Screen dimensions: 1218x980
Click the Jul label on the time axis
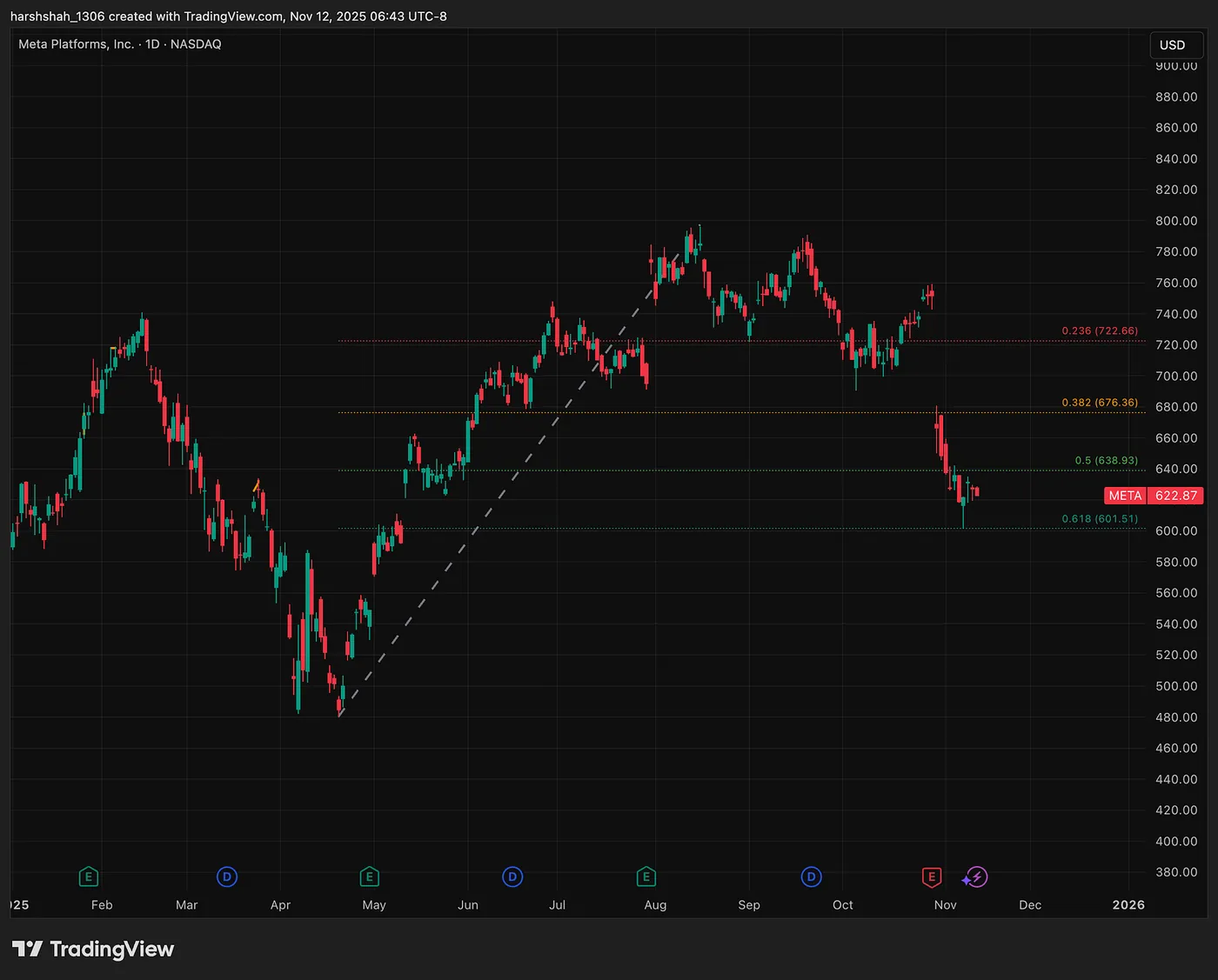tap(558, 905)
